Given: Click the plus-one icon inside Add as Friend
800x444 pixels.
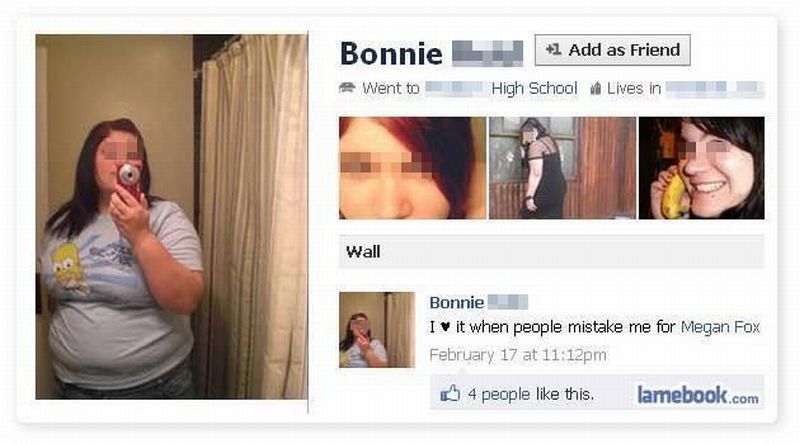Looking at the screenshot, I should click(x=553, y=50).
